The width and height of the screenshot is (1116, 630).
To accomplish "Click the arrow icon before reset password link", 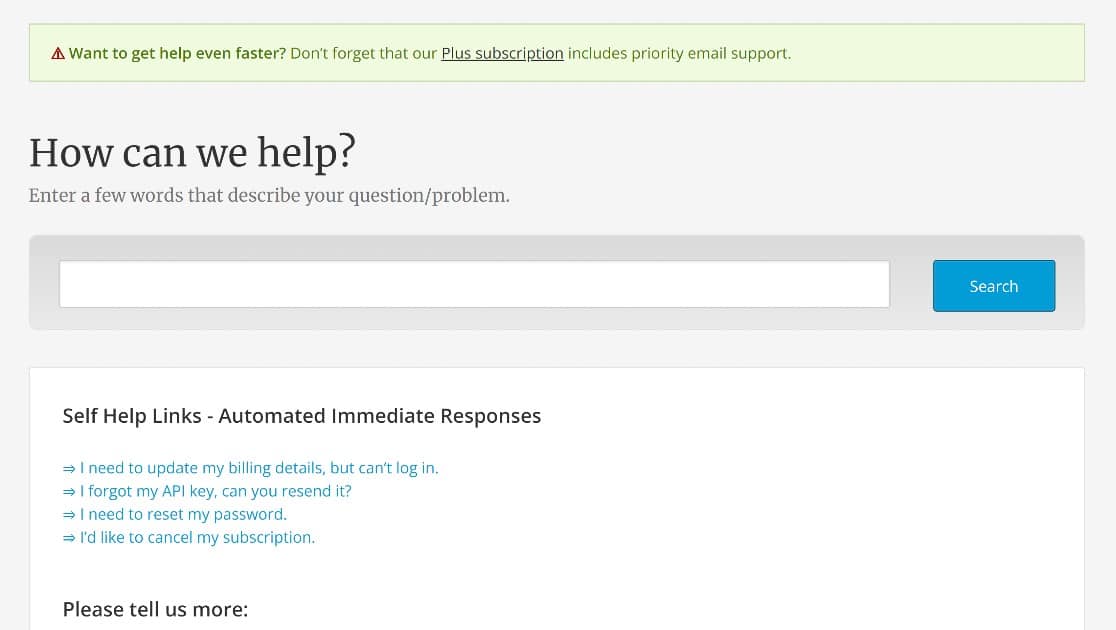I will 69,515.
